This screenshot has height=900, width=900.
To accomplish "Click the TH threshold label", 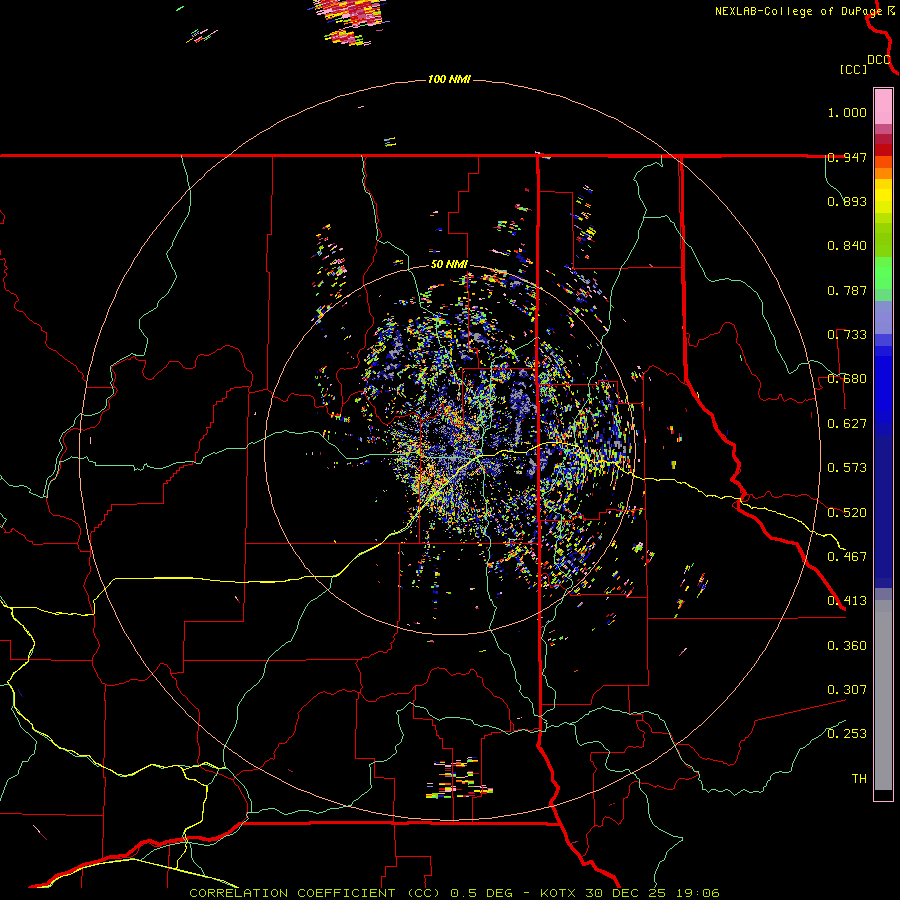I will [x=859, y=779].
